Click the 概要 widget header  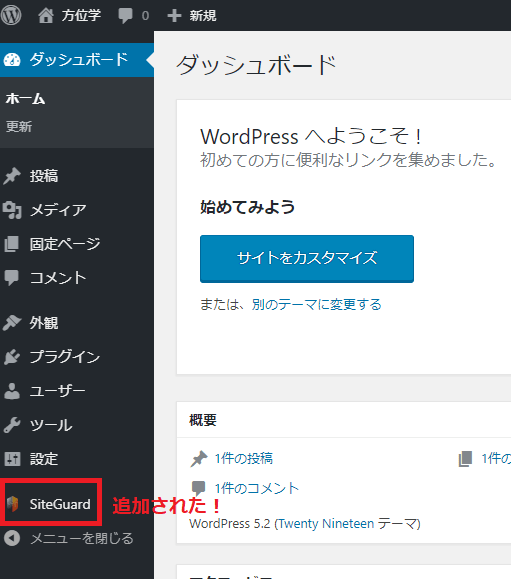(344, 420)
